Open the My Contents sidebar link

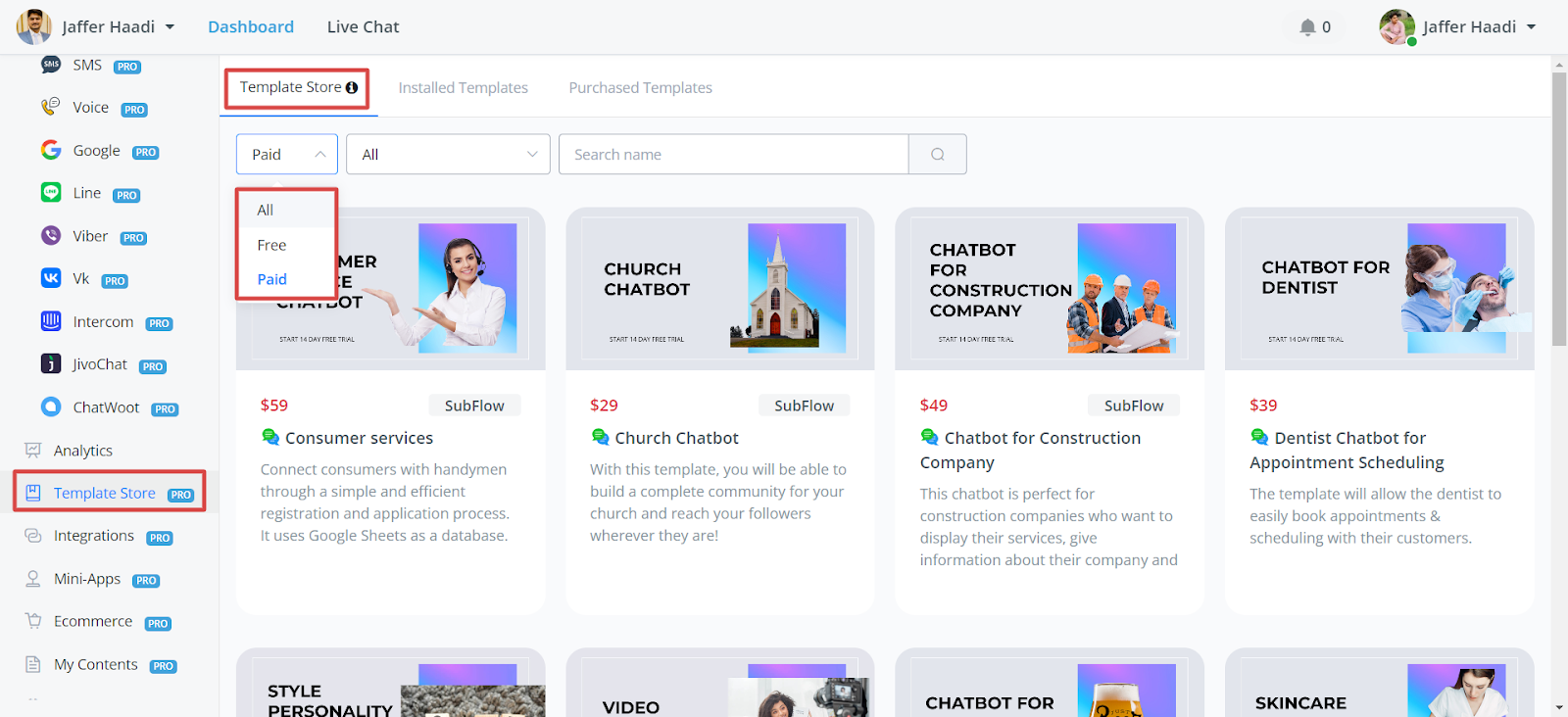click(96, 664)
